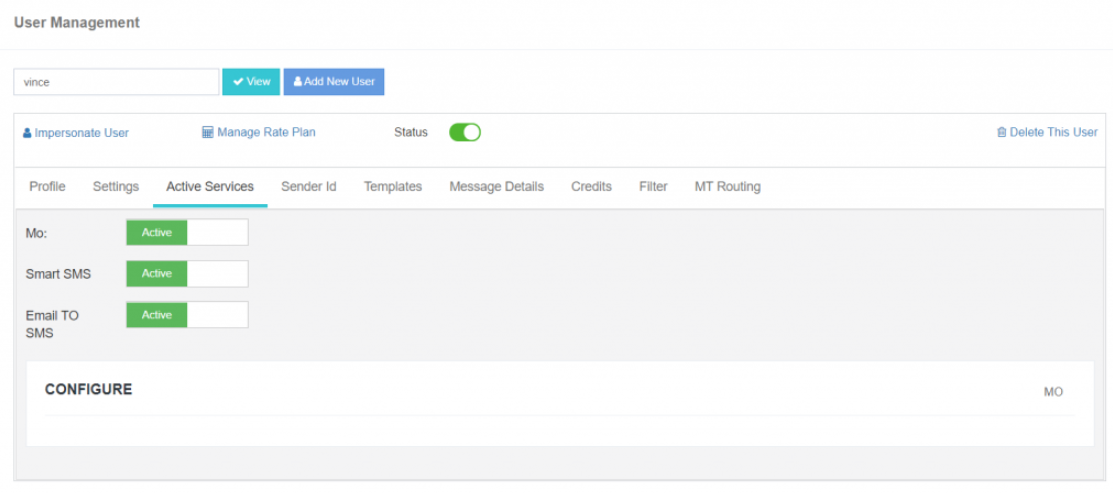Switch the Email TO SMS toggle
1113x493 pixels.
click(186, 315)
